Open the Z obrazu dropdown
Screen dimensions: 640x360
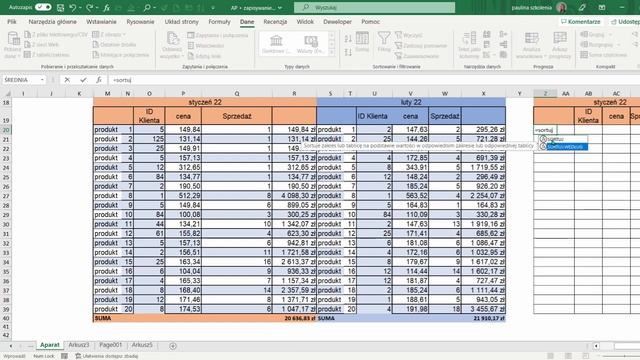coord(109,35)
